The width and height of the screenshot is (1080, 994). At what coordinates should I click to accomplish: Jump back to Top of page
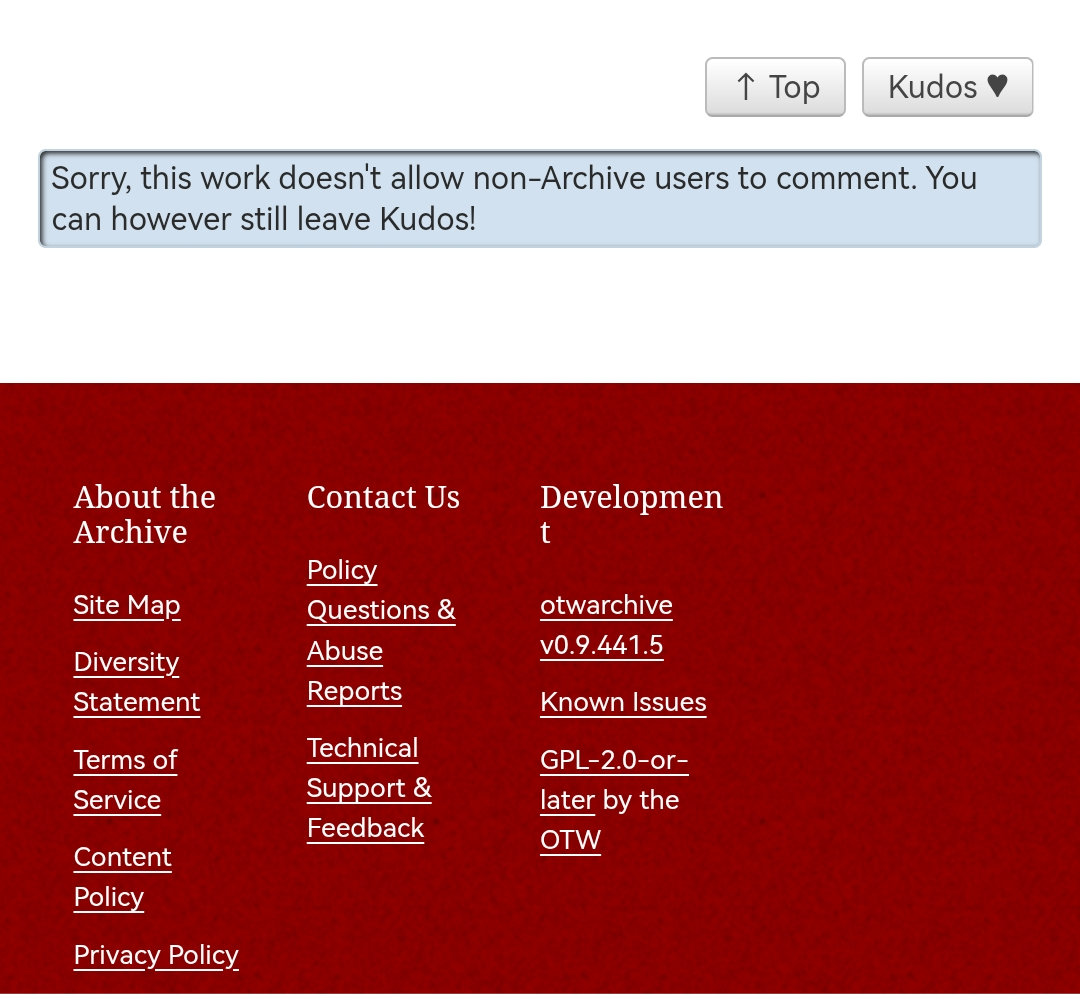(775, 87)
